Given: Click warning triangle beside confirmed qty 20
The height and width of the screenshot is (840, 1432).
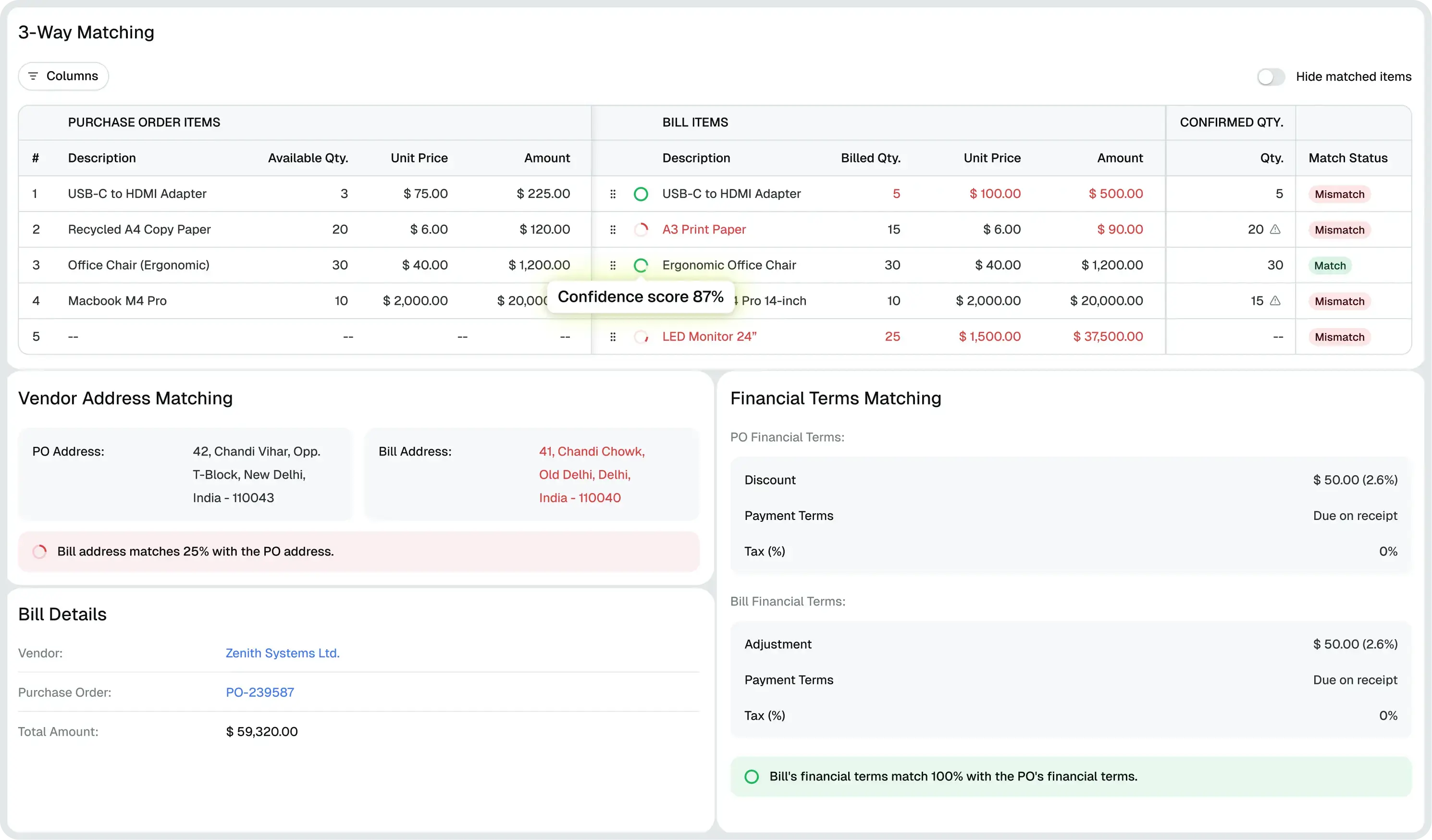Looking at the screenshot, I should click(1275, 229).
